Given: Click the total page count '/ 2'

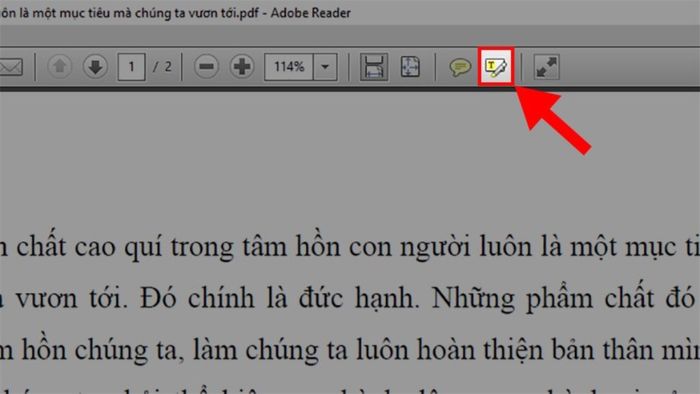Looking at the screenshot, I should 162,67.
